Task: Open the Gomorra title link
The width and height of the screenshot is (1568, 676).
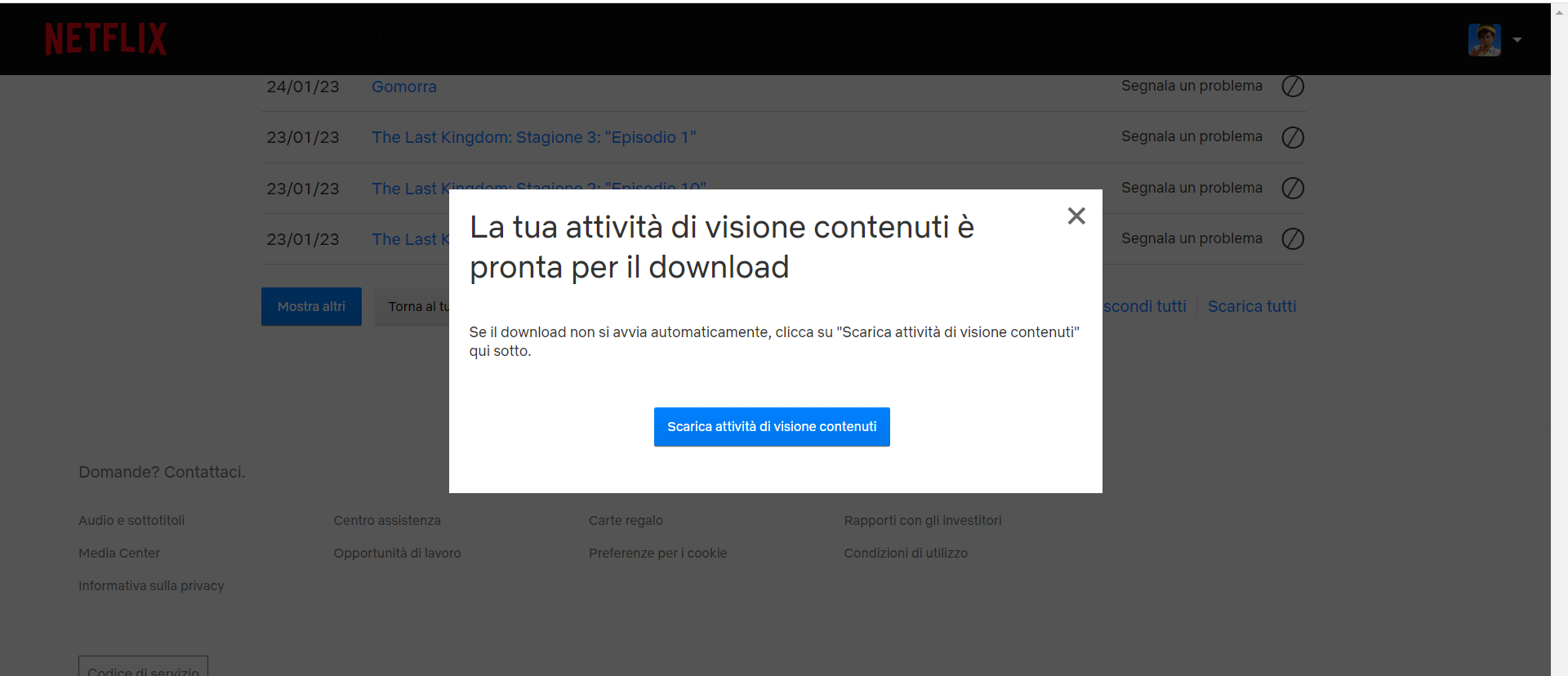Action: tap(403, 87)
